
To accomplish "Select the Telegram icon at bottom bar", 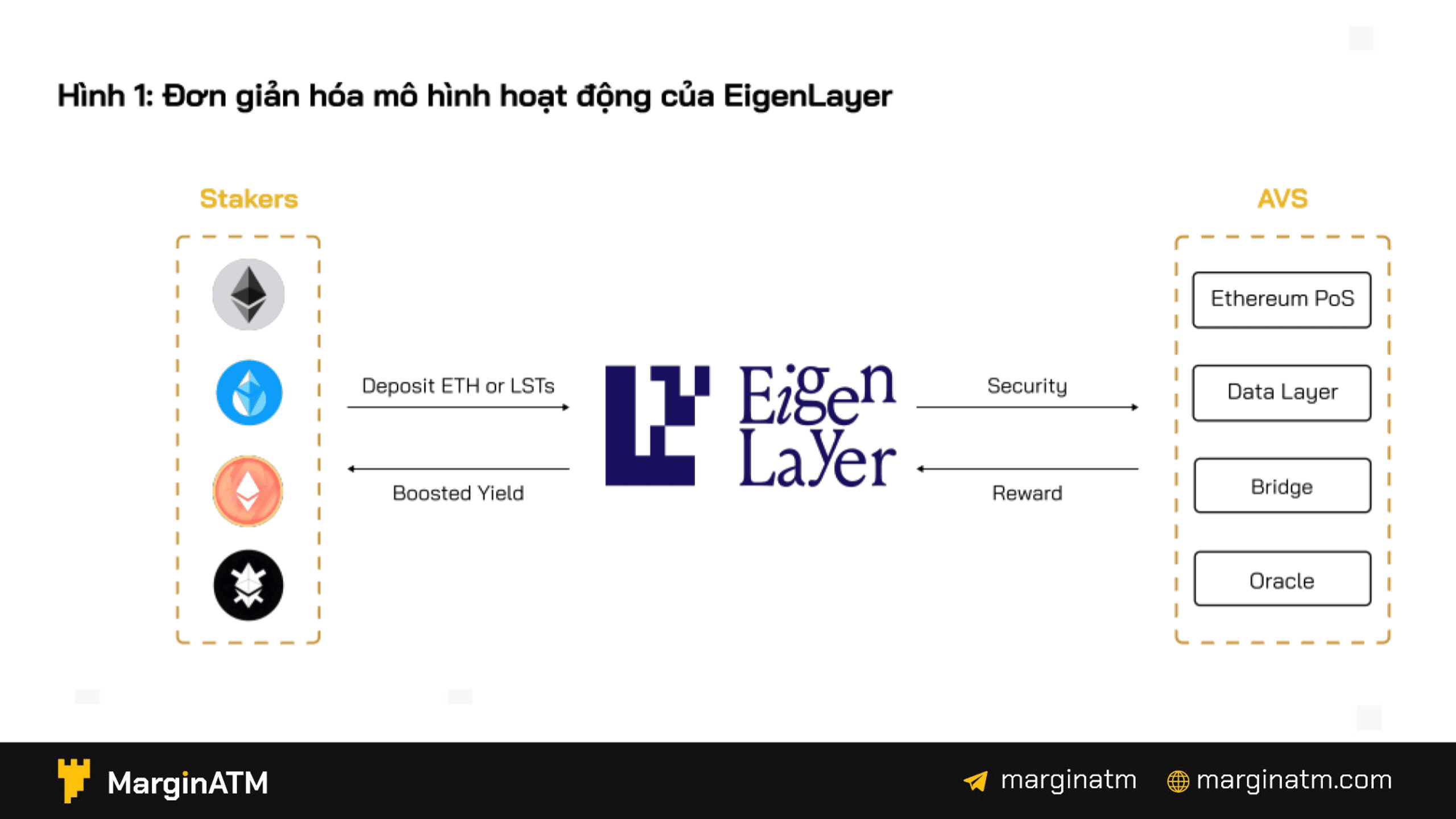I will [940, 785].
